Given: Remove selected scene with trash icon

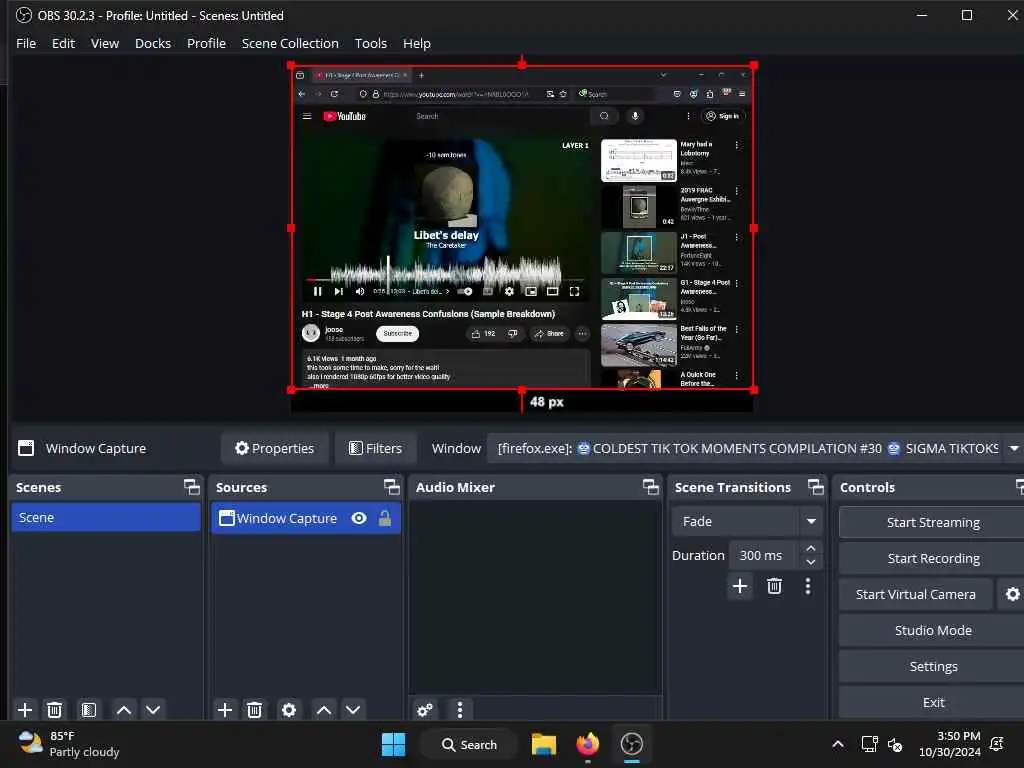Looking at the screenshot, I should pyautogui.click(x=55, y=709).
